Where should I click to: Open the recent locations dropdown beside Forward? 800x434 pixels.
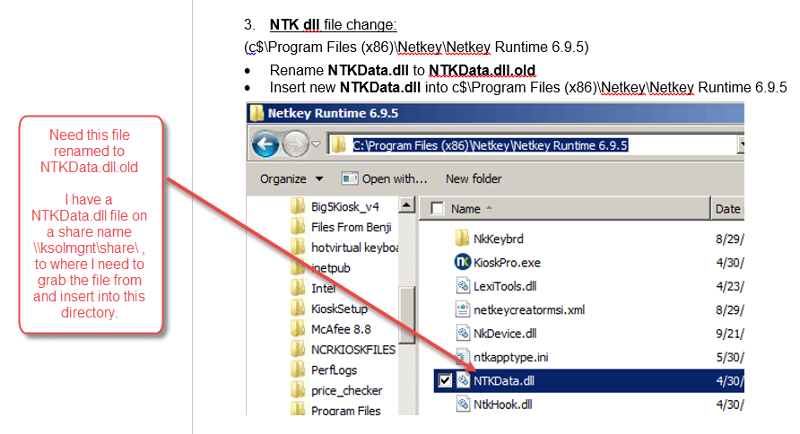pyautogui.click(x=316, y=144)
